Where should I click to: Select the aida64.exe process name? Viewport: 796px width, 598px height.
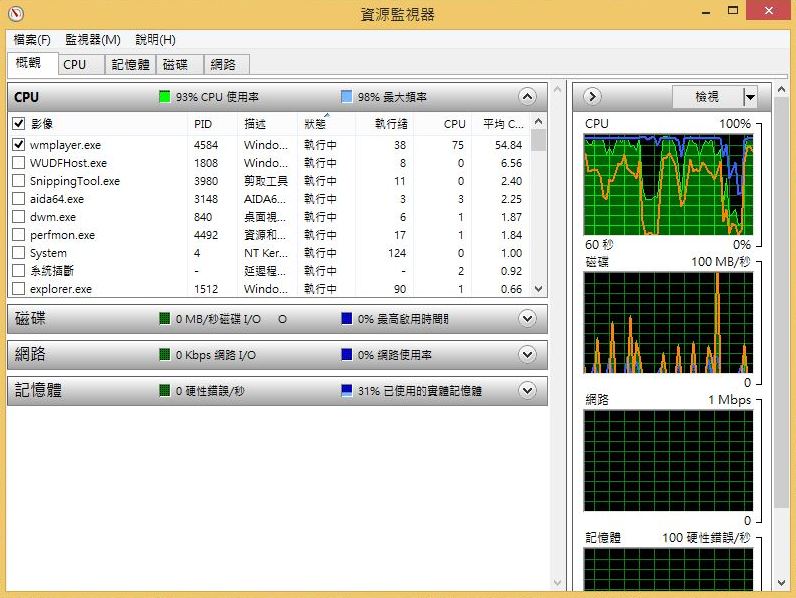pos(57,198)
